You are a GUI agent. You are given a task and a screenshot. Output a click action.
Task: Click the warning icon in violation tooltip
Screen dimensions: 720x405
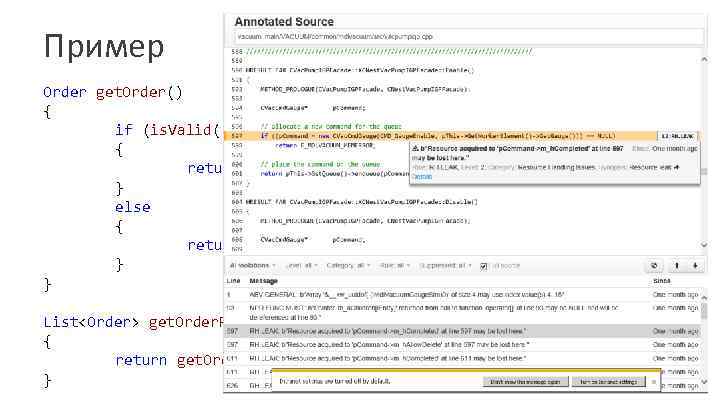tap(415, 149)
